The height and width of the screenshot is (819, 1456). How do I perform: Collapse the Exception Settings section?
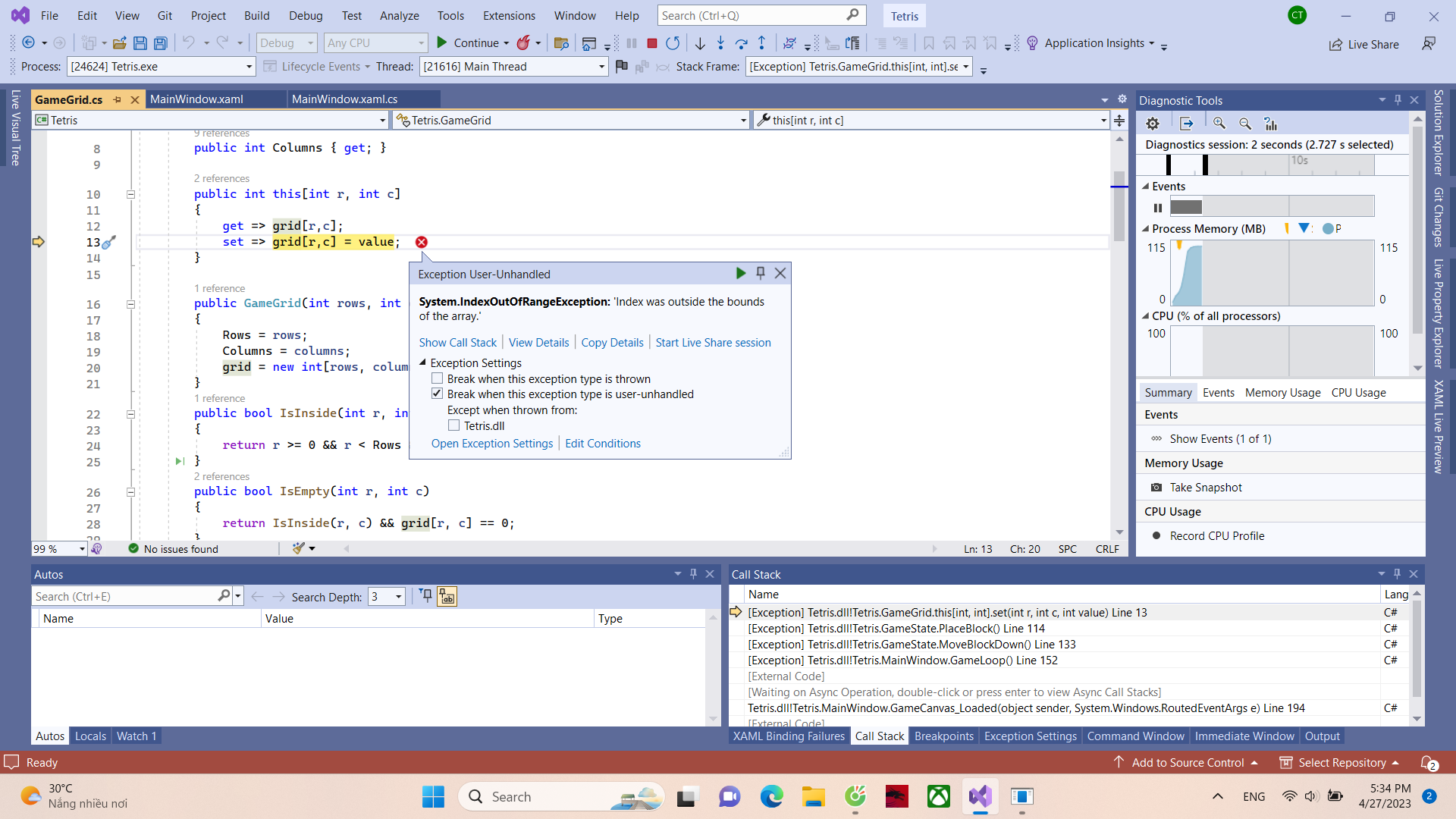tap(423, 362)
